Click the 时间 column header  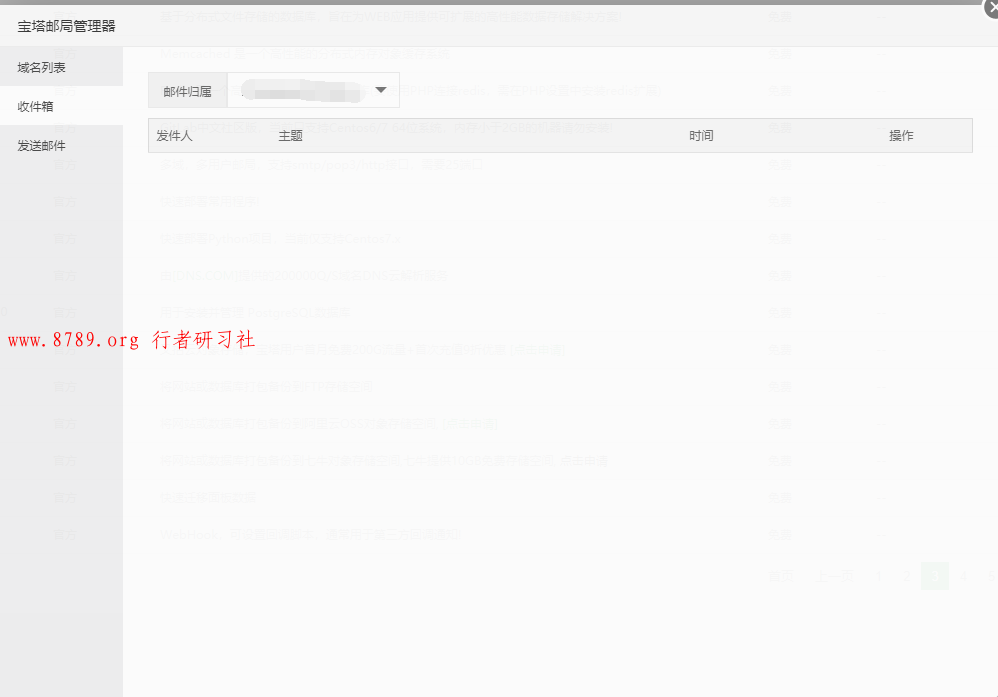[x=701, y=136]
